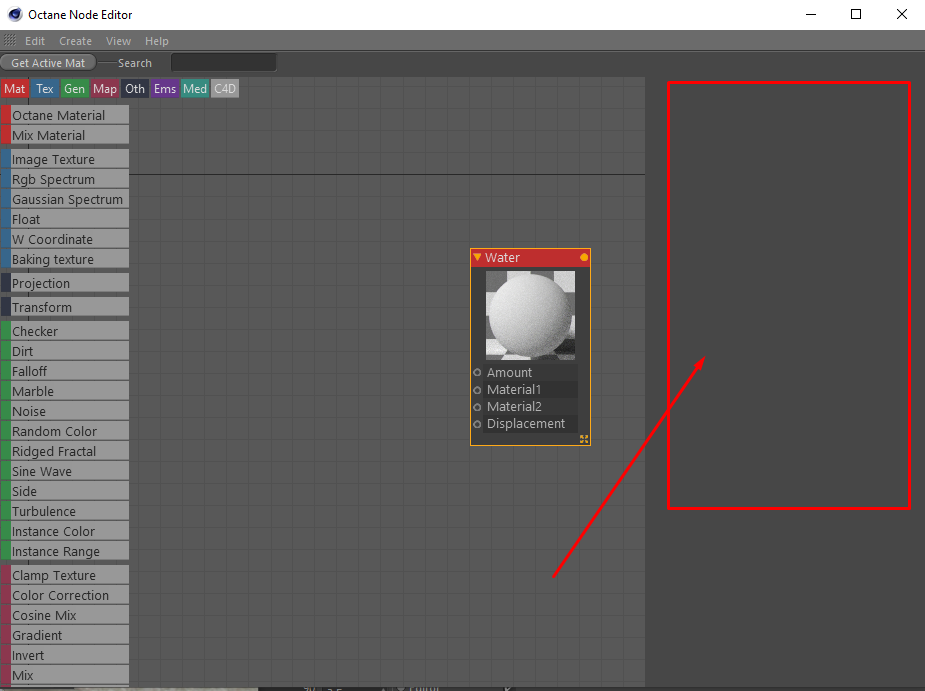Viewport: 925px width, 691px height.
Task: Click Turbulence in the node list
Action: pyautogui.click(x=65, y=512)
